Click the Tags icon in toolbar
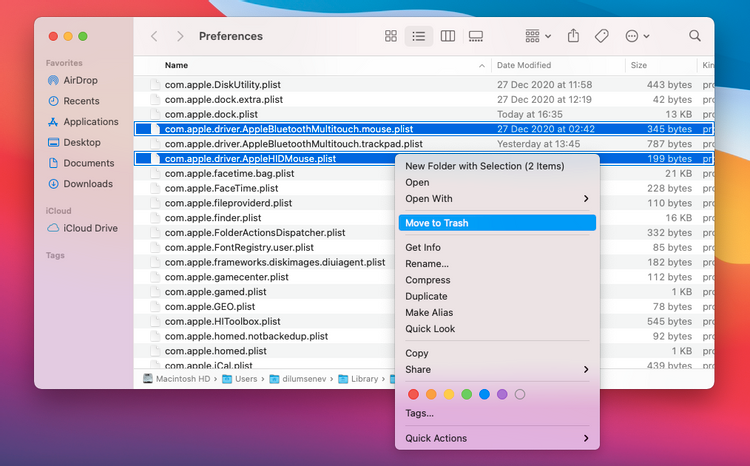Image resolution: width=750 pixels, height=466 pixels. point(601,36)
